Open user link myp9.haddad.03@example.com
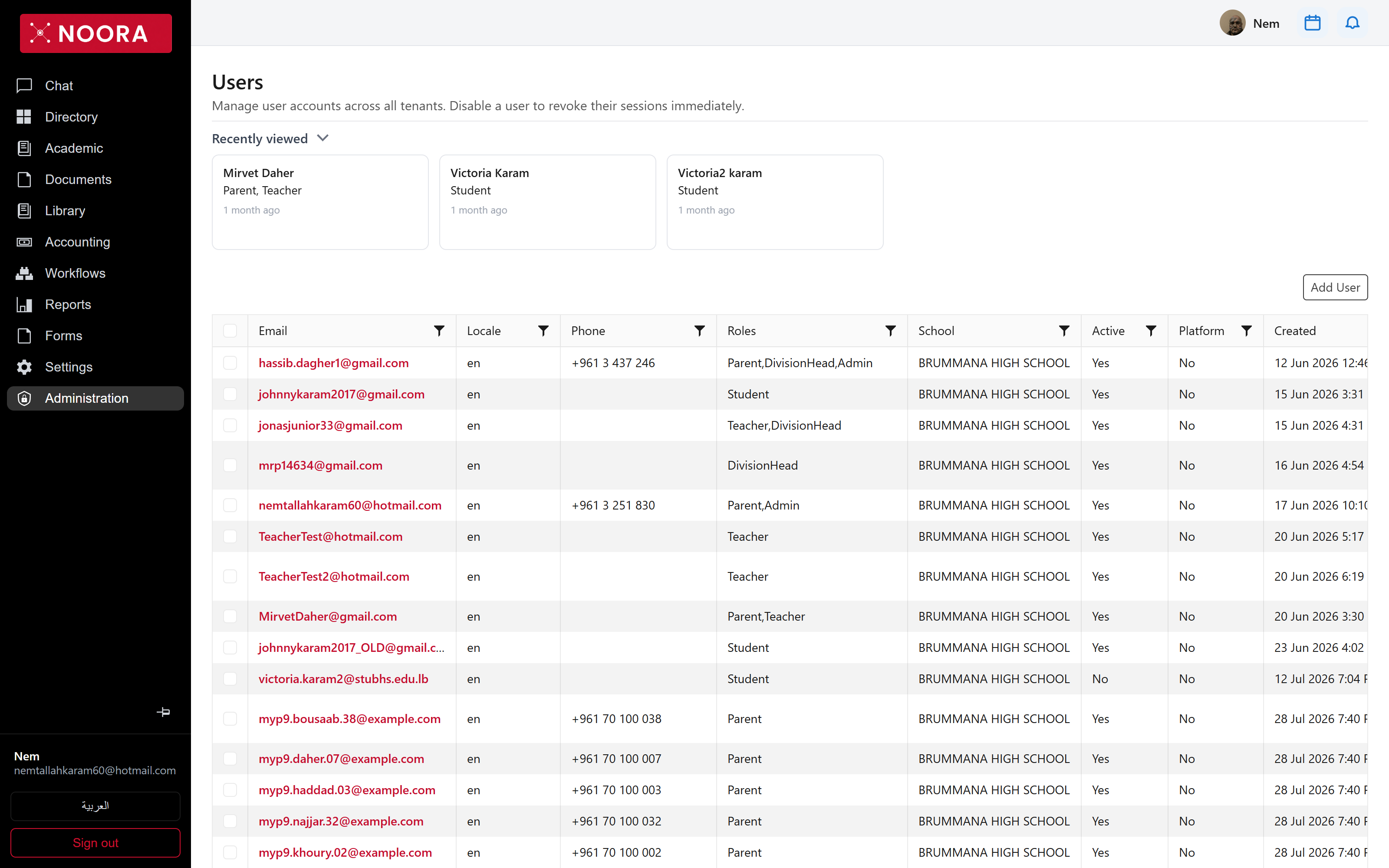The image size is (1389, 868). pyautogui.click(x=347, y=790)
